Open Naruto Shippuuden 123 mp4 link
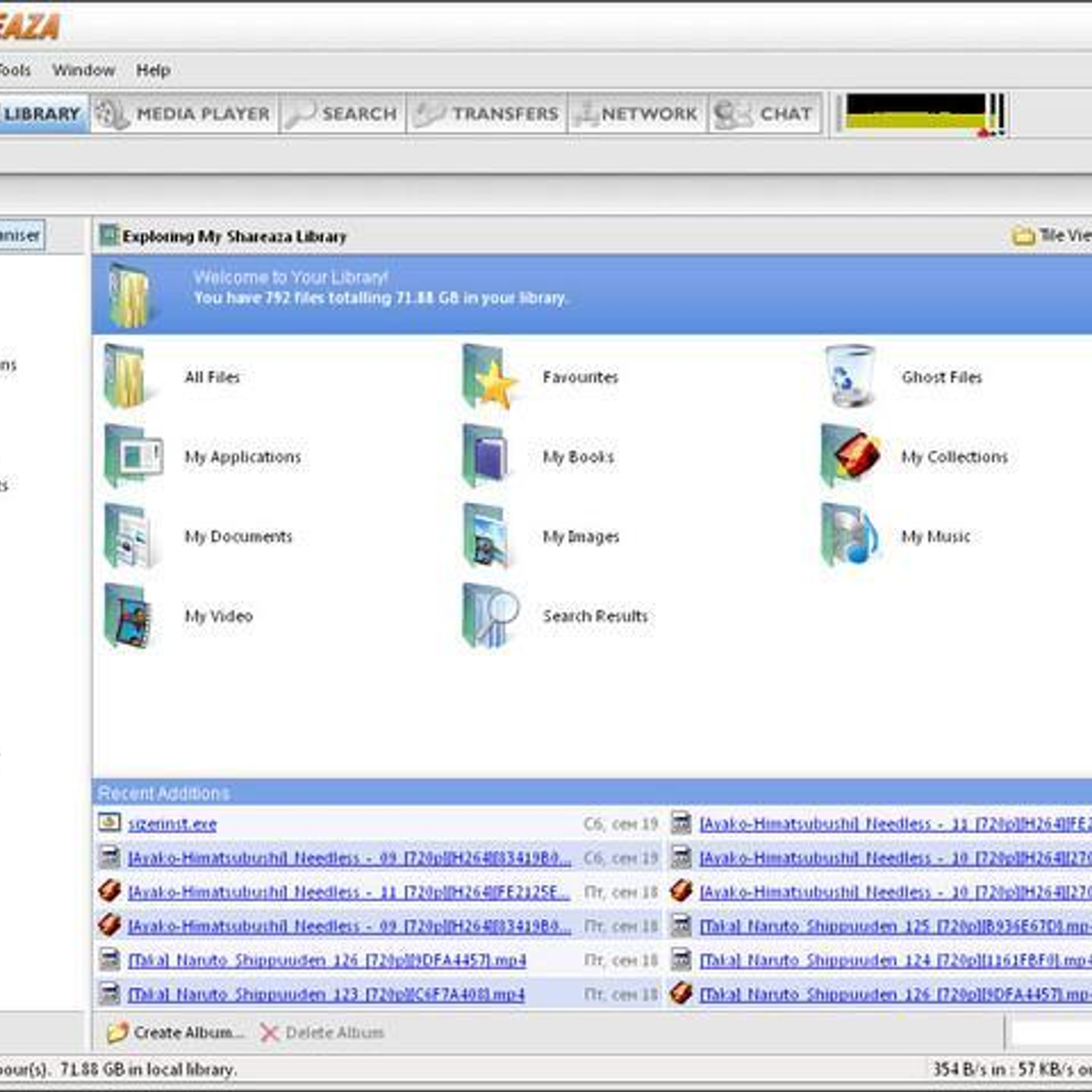This screenshot has width=1092, height=1092. (x=326, y=994)
